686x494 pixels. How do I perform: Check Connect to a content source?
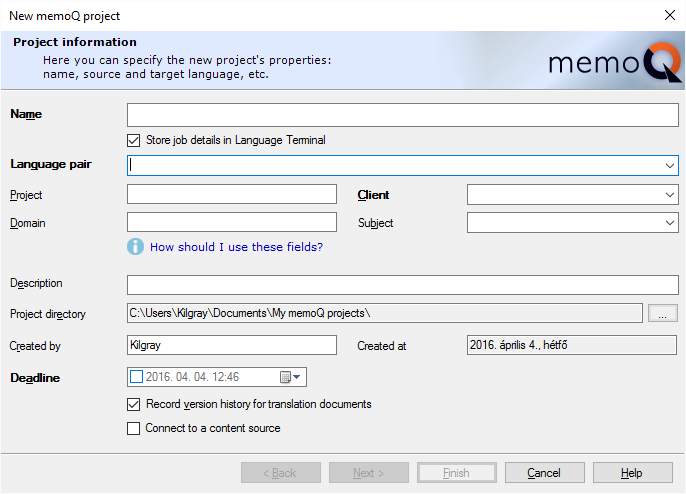coord(133,428)
